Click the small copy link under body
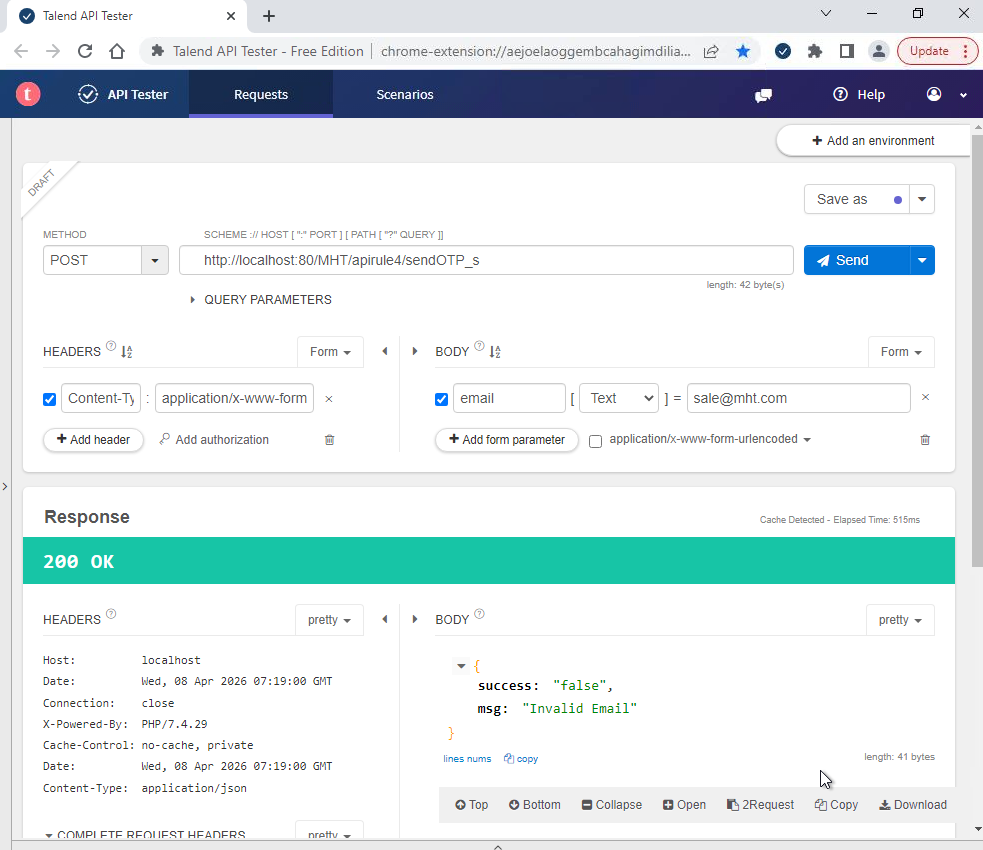This screenshot has height=850, width=983. (x=521, y=758)
